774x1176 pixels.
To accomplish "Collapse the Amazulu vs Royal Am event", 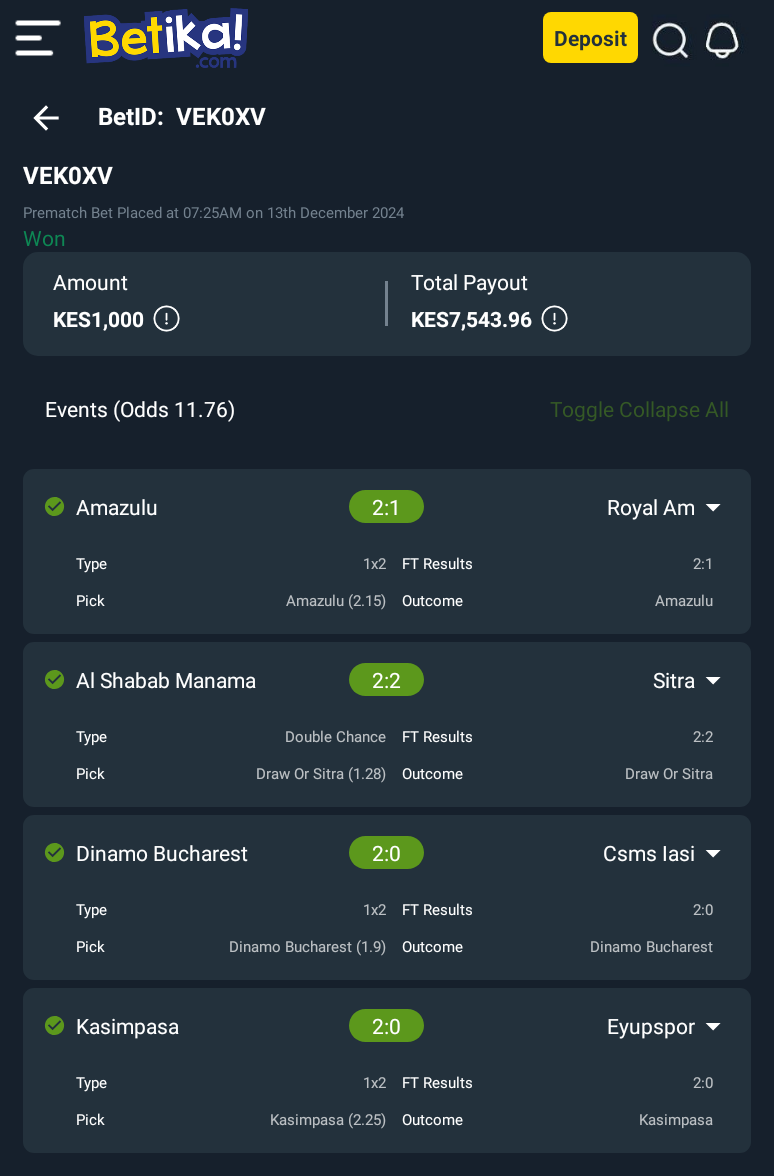I will [x=713, y=508].
